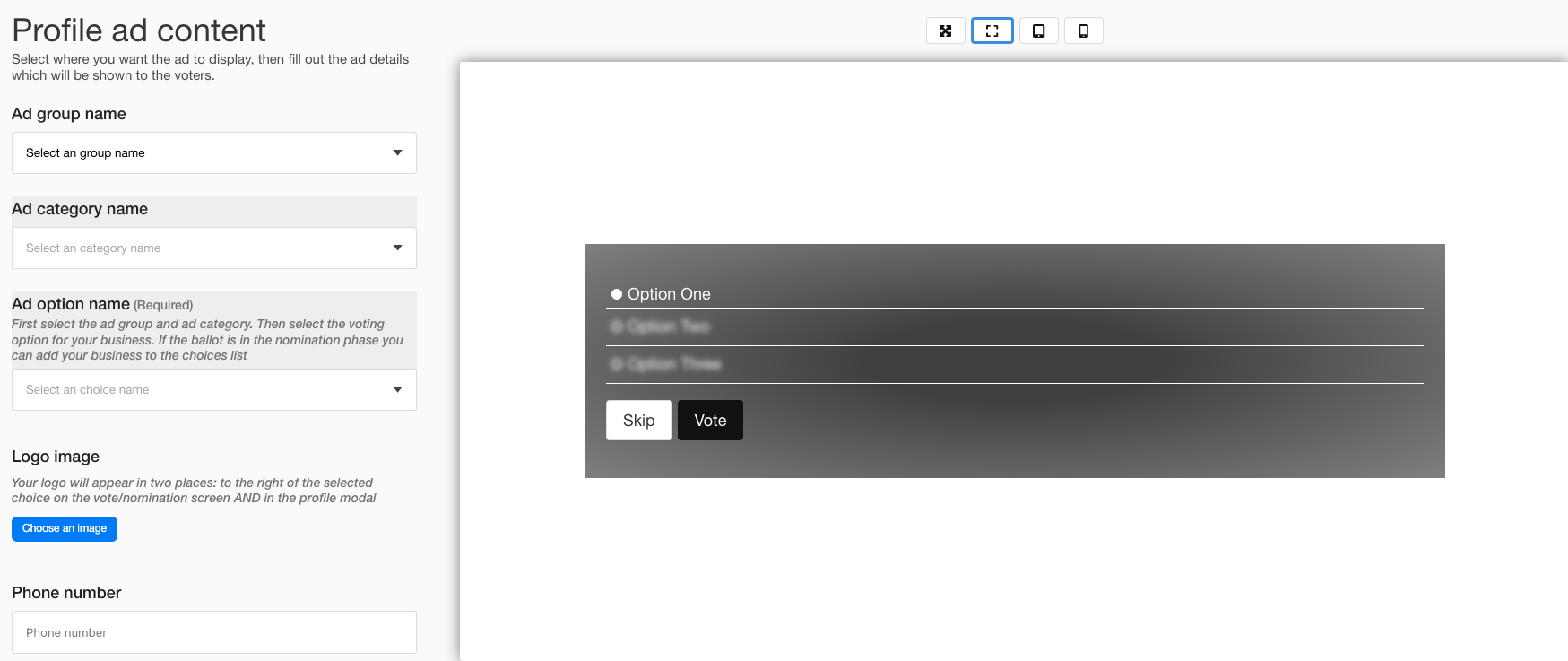Image resolution: width=1568 pixels, height=661 pixels.
Task: Click the dropdown arrow for group name
Action: coord(397,153)
